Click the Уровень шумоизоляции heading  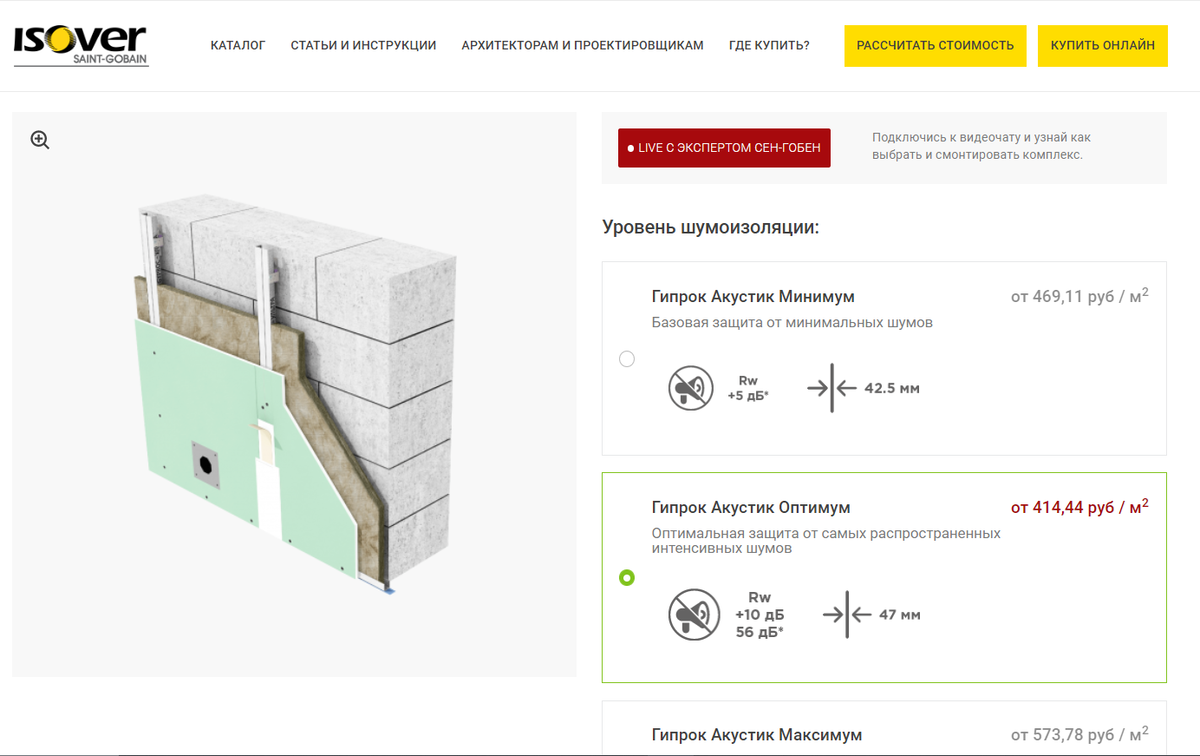(x=711, y=227)
